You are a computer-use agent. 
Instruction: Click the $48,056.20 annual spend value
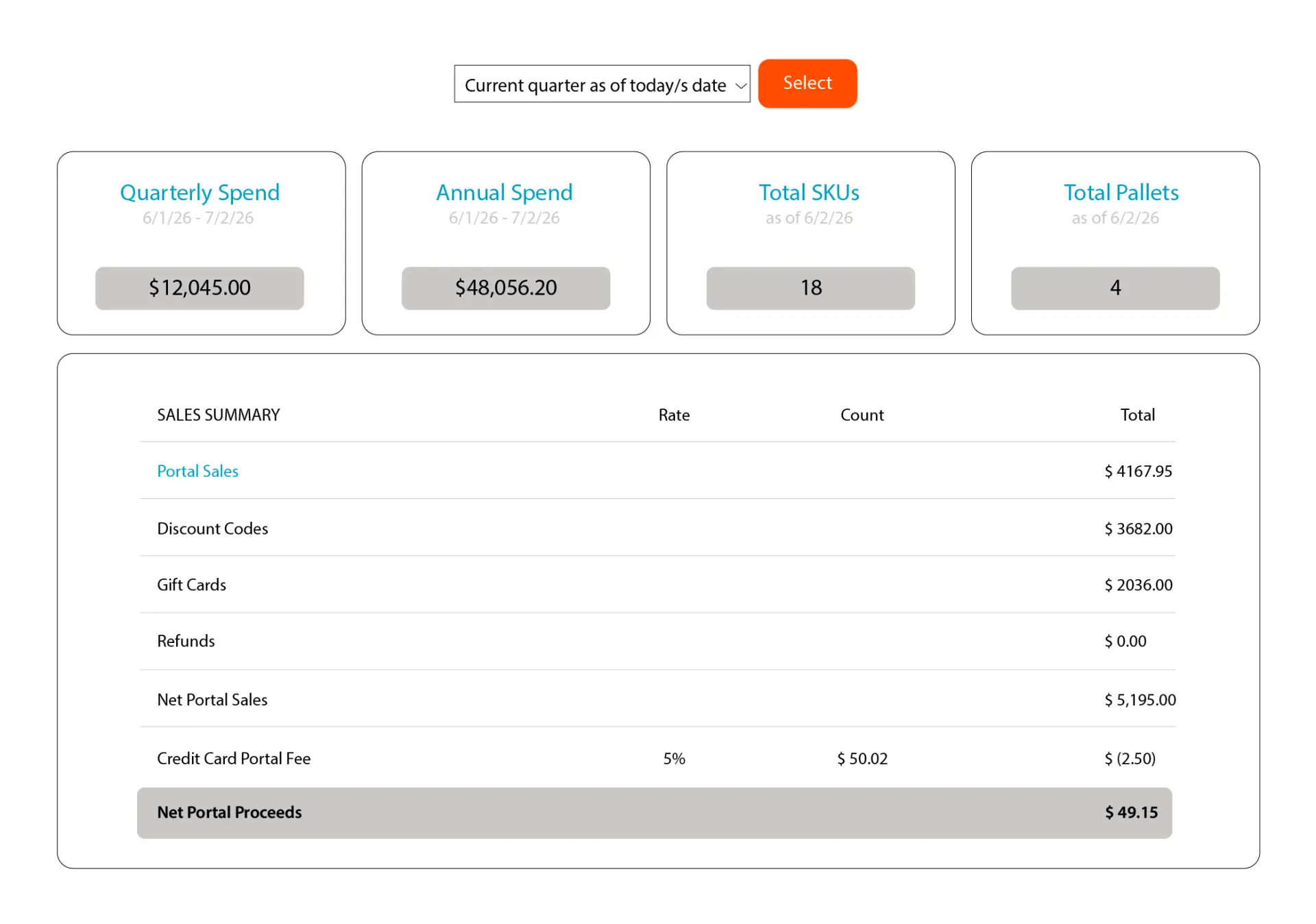click(506, 288)
